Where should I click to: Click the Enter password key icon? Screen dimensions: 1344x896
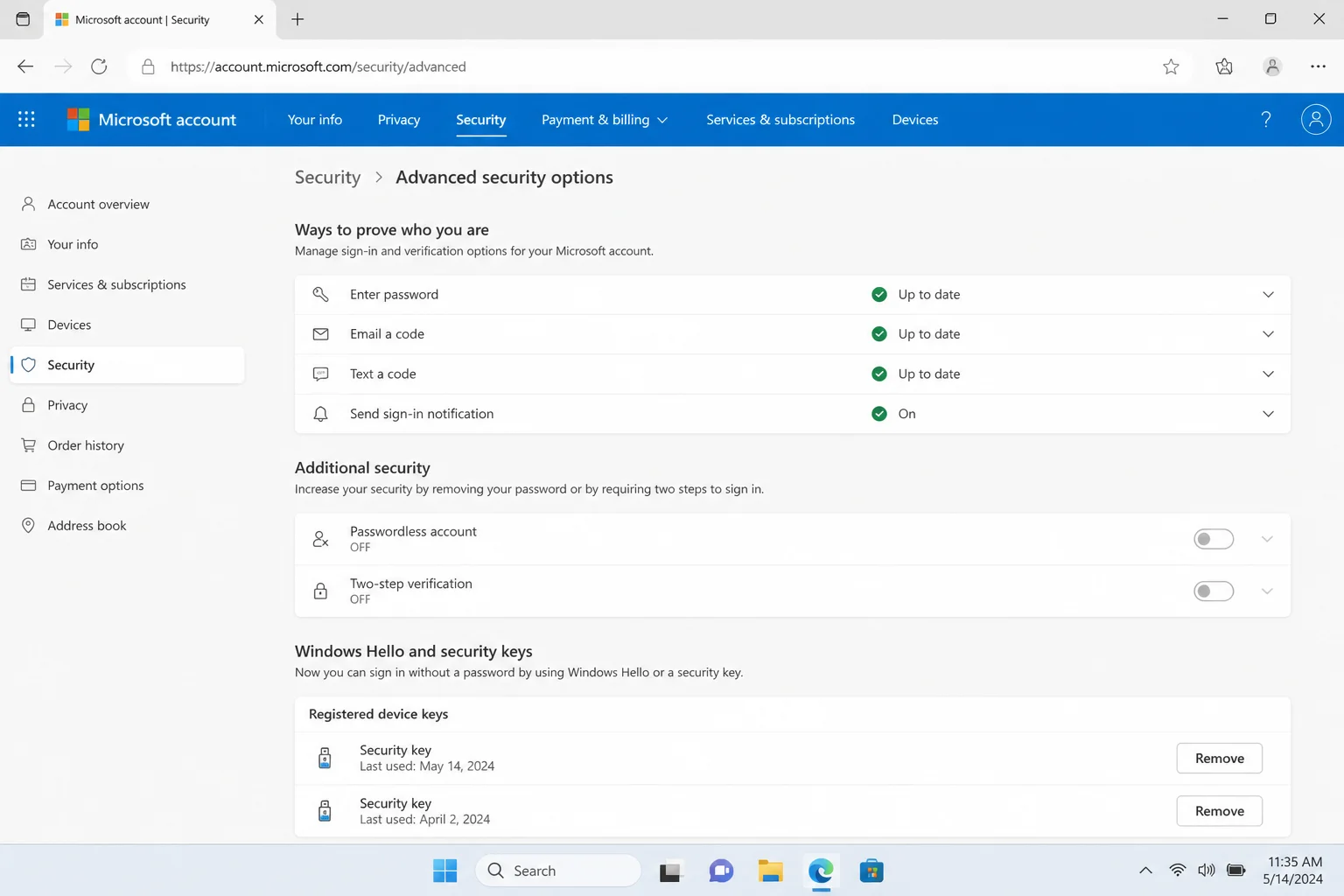tap(321, 294)
